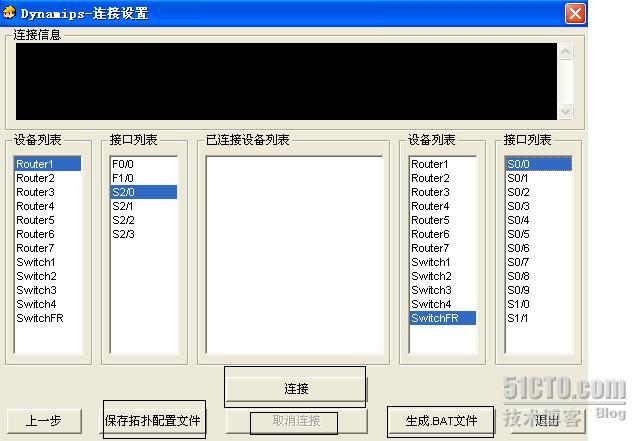Choose interface S2/0 in left interface list

point(144,192)
